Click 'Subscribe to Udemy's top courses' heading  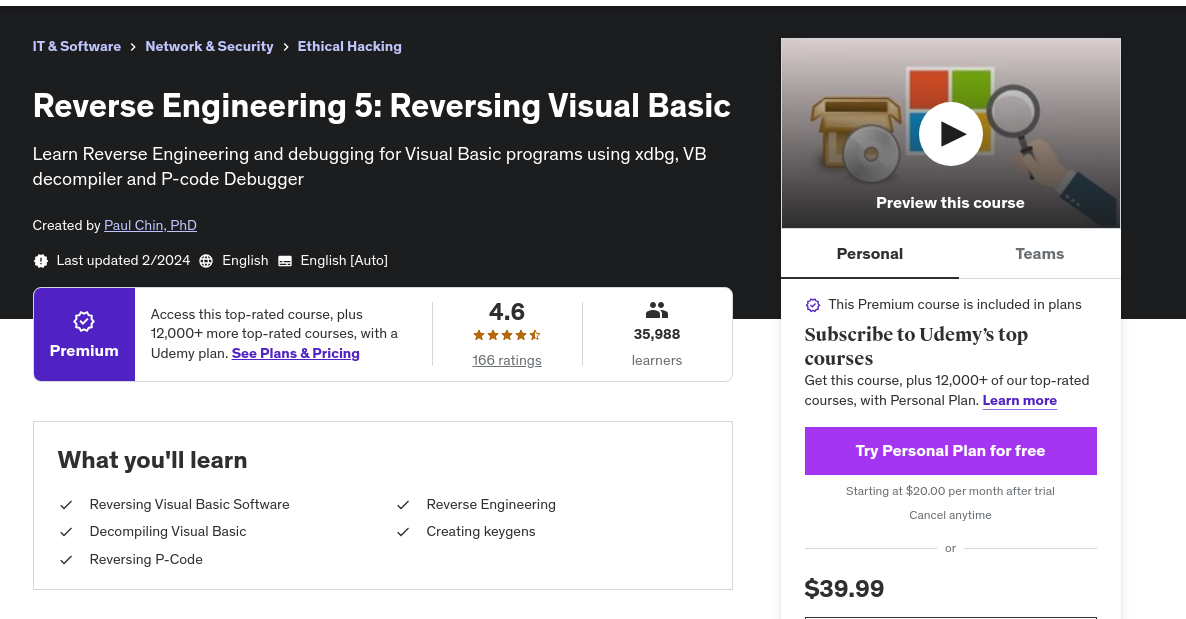(x=916, y=346)
